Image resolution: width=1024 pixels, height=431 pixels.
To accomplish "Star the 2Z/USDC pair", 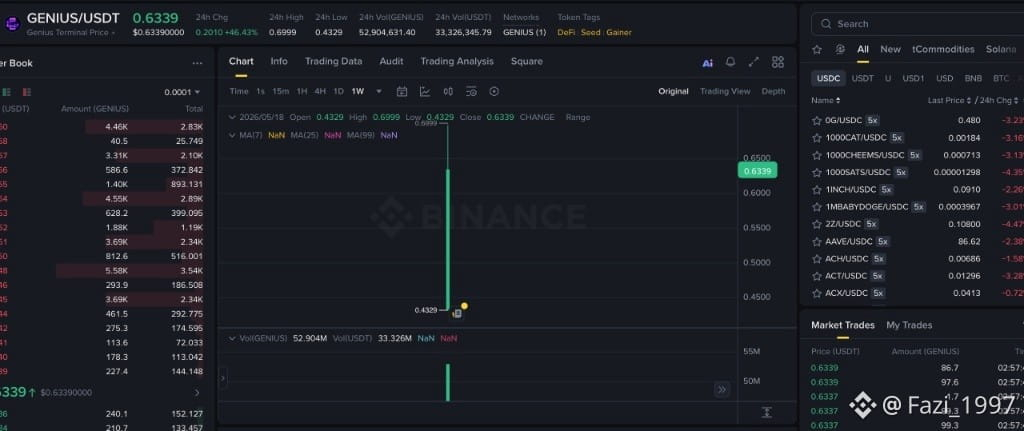I will tap(816, 224).
